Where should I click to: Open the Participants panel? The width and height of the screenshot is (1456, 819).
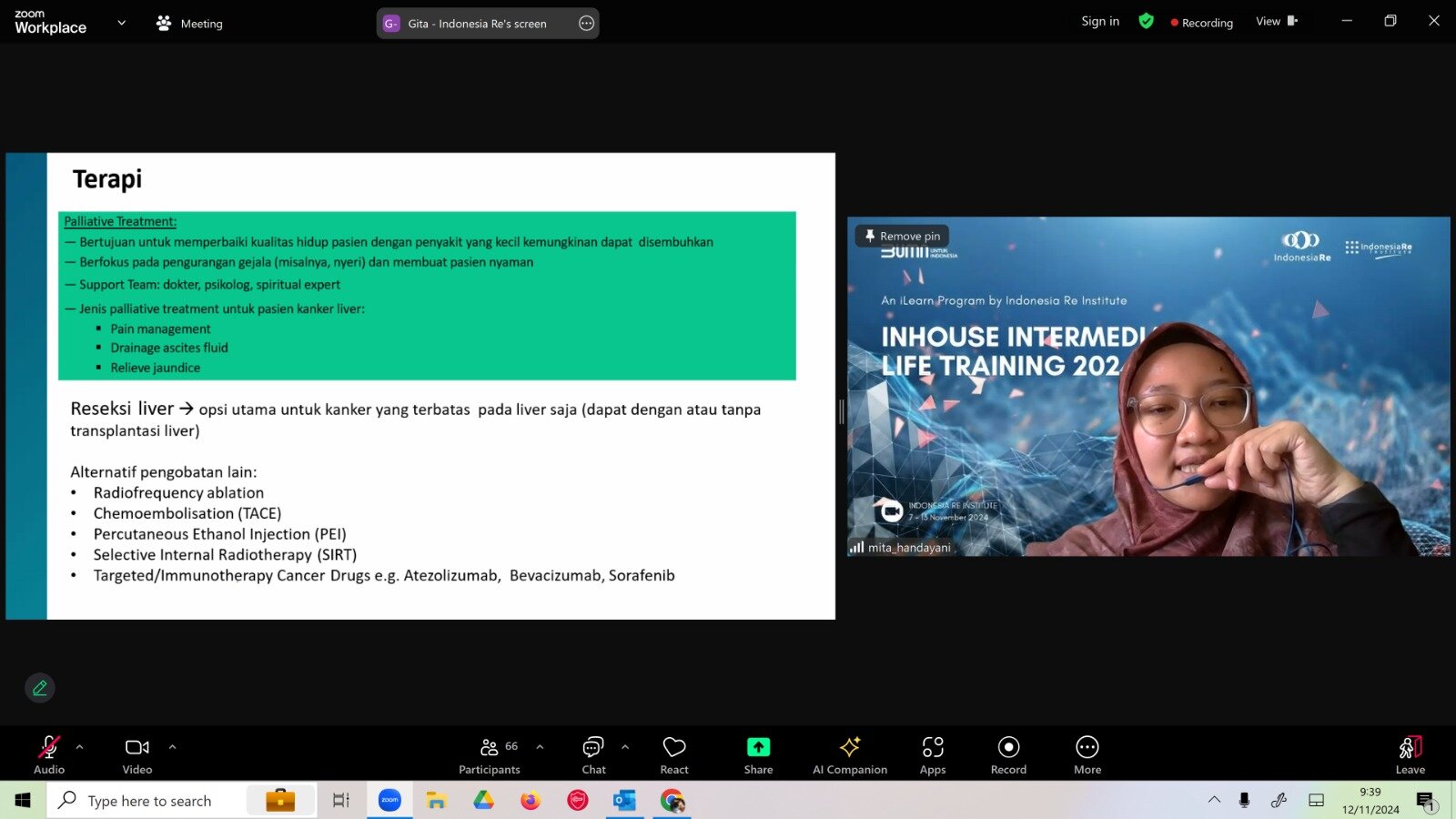coord(490,754)
